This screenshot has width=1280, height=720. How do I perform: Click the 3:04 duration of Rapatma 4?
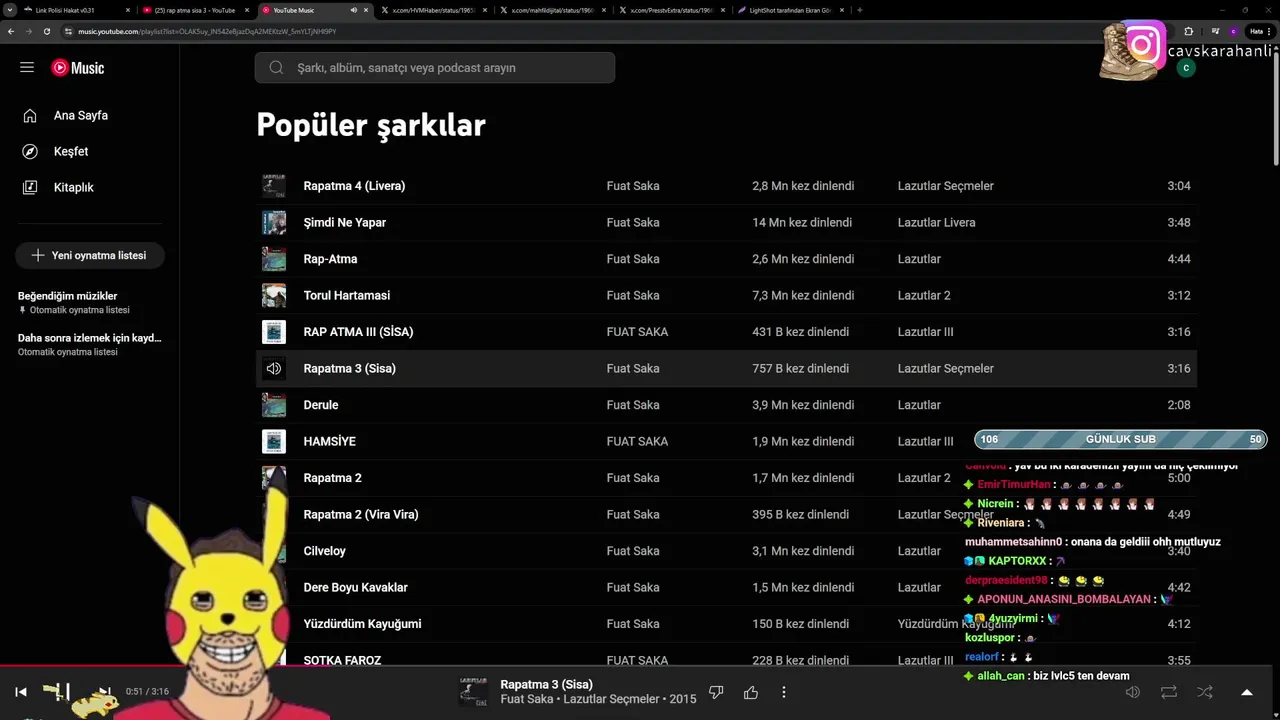pyautogui.click(x=1179, y=186)
